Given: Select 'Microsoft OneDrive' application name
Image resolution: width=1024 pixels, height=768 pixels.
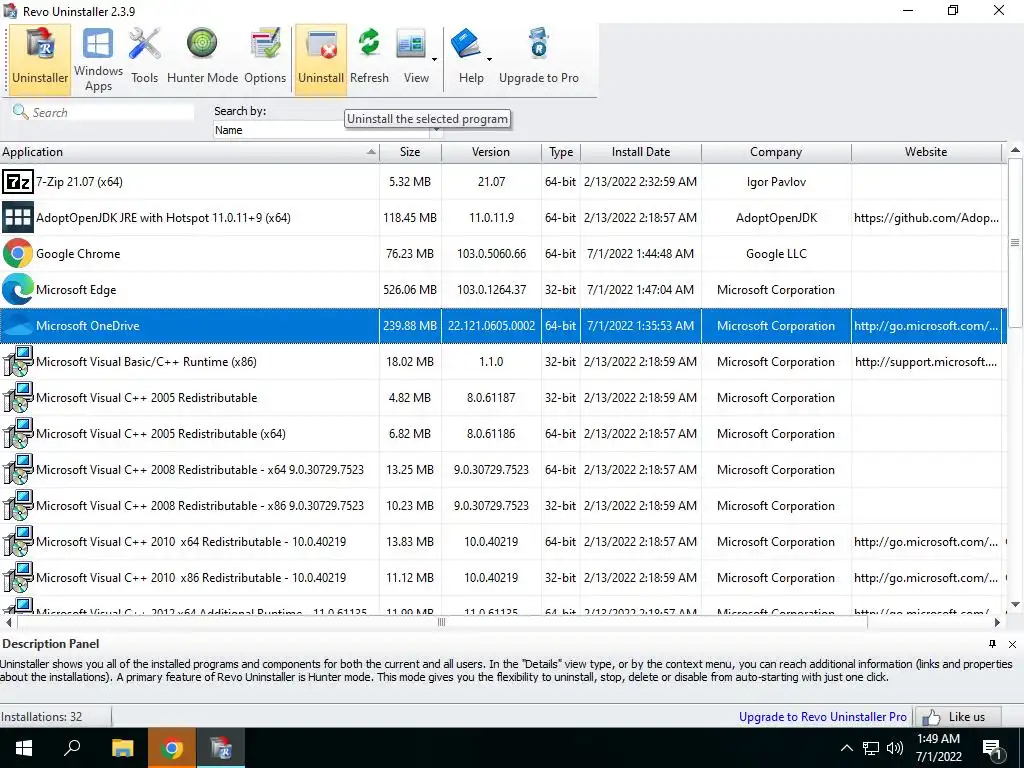Looking at the screenshot, I should pos(88,325).
